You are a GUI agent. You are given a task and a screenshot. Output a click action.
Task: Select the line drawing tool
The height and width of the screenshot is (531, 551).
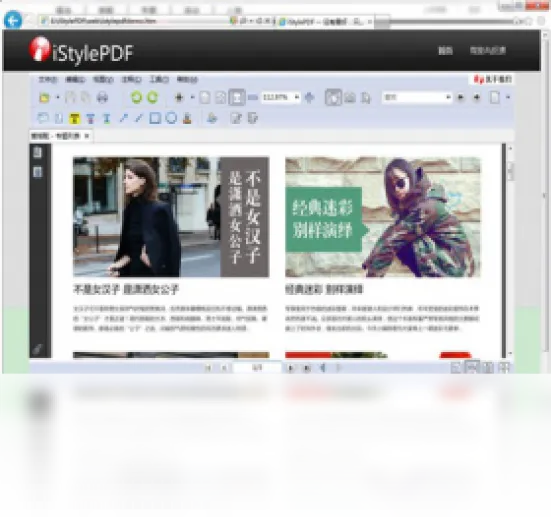point(139,118)
